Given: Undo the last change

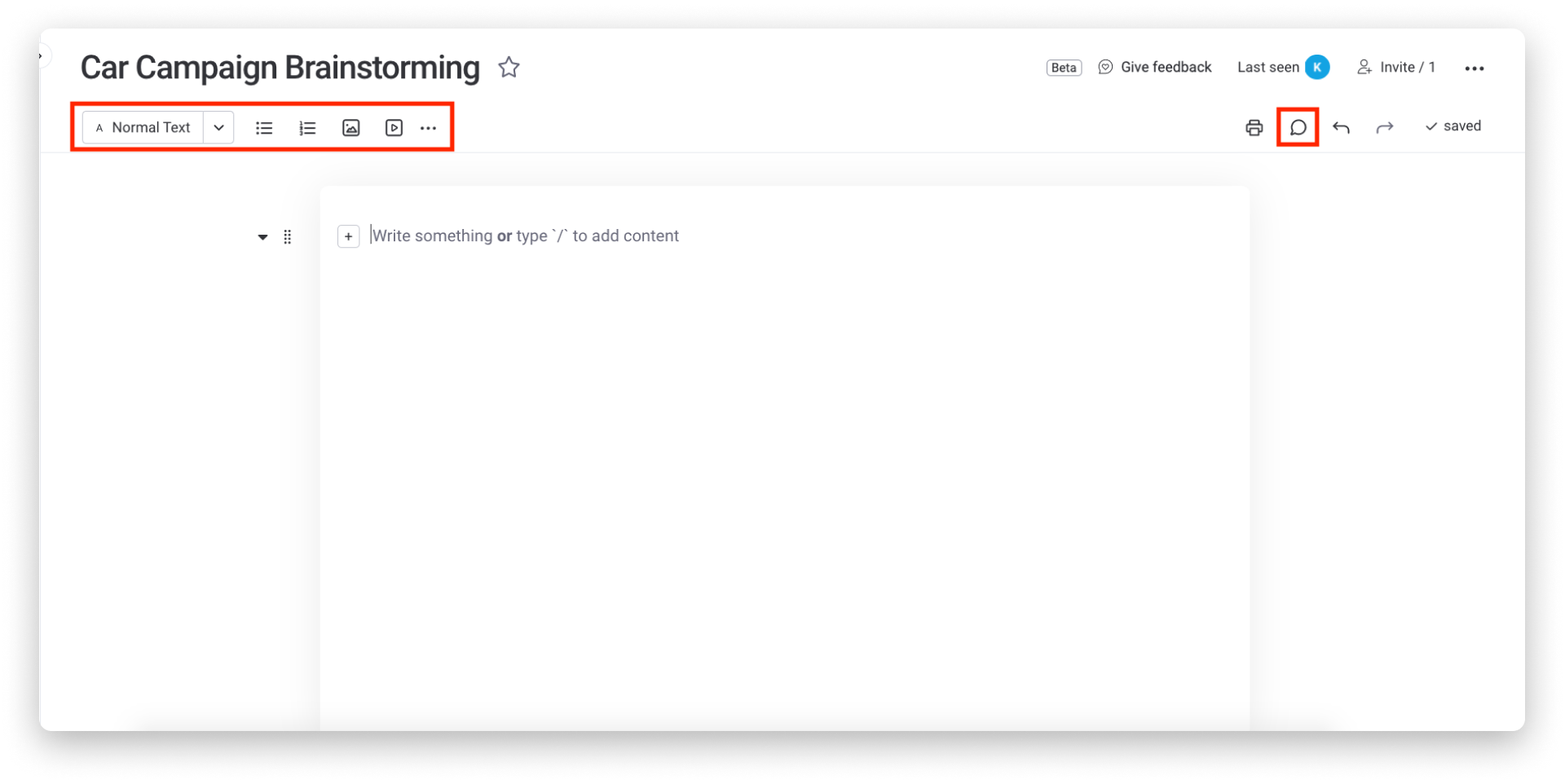Looking at the screenshot, I should point(1341,127).
